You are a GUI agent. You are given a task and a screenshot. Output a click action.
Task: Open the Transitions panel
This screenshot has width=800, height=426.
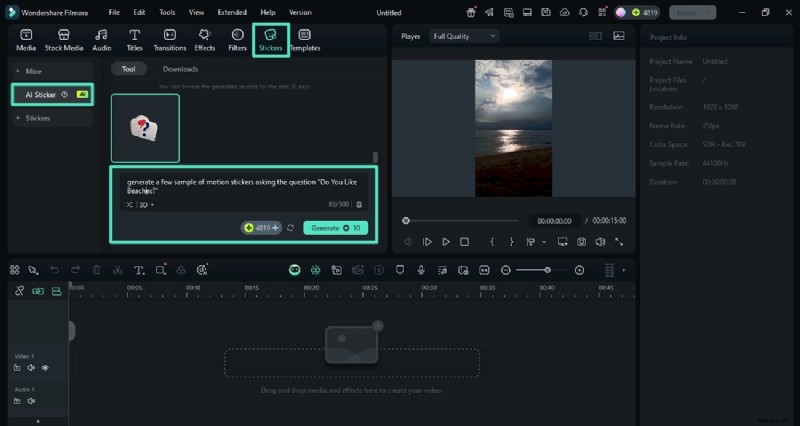click(x=170, y=40)
